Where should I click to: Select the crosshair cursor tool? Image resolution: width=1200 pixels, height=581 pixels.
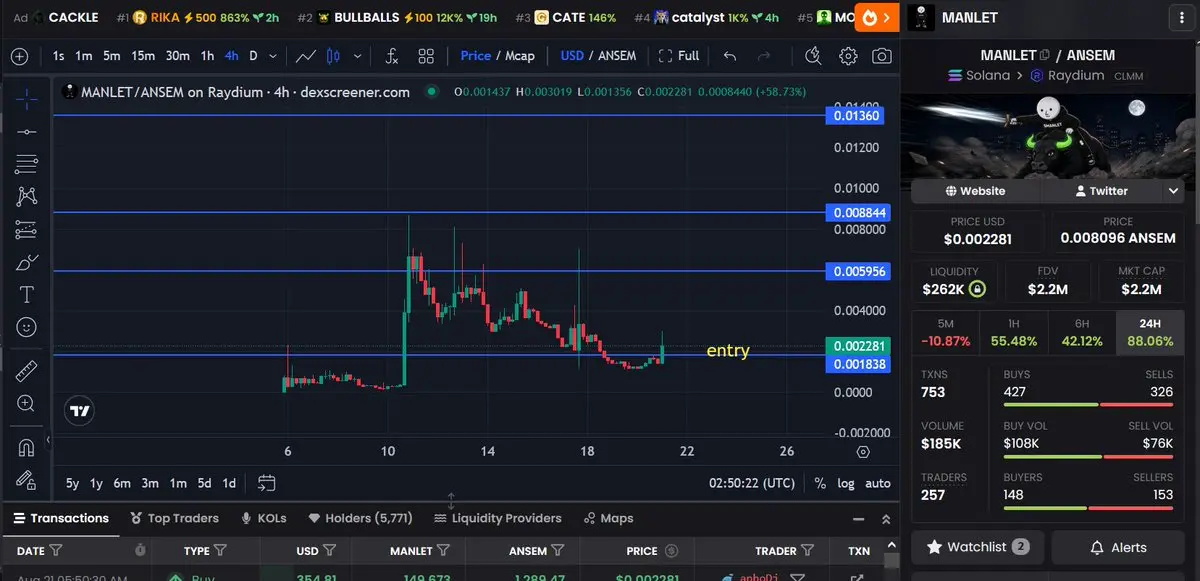click(27, 98)
